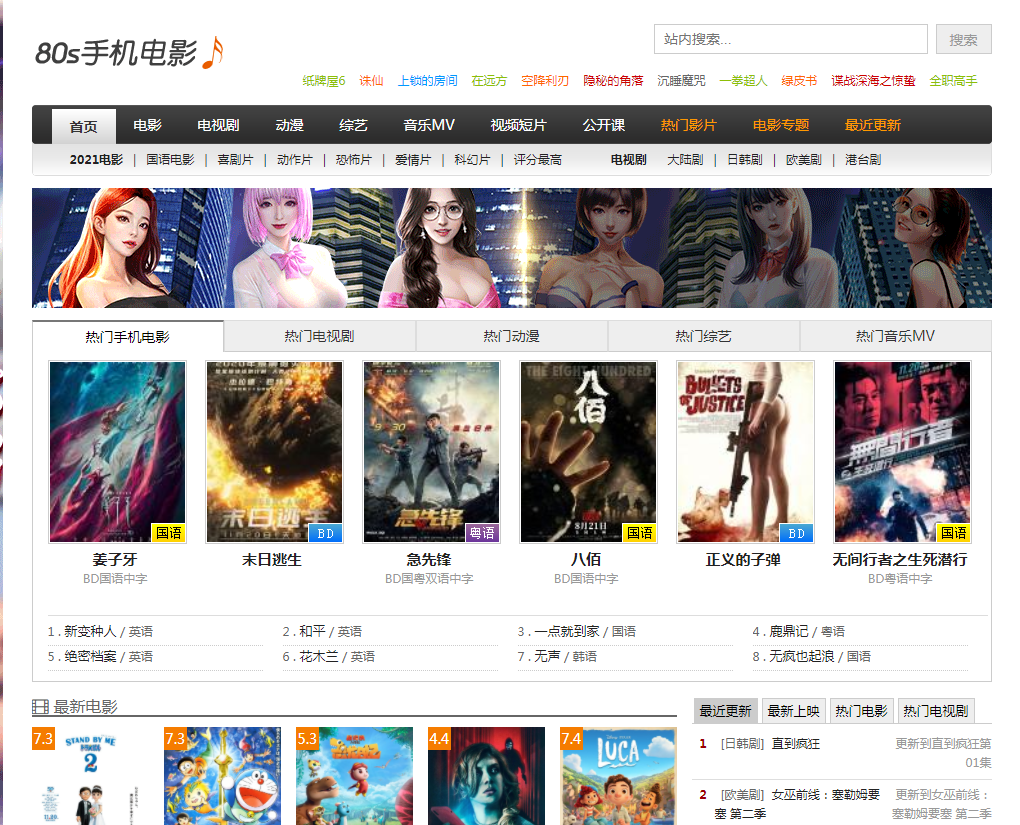Click the 80s手机电影 site logo
The width and height of the screenshot is (1020, 825).
tap(129, 53)
